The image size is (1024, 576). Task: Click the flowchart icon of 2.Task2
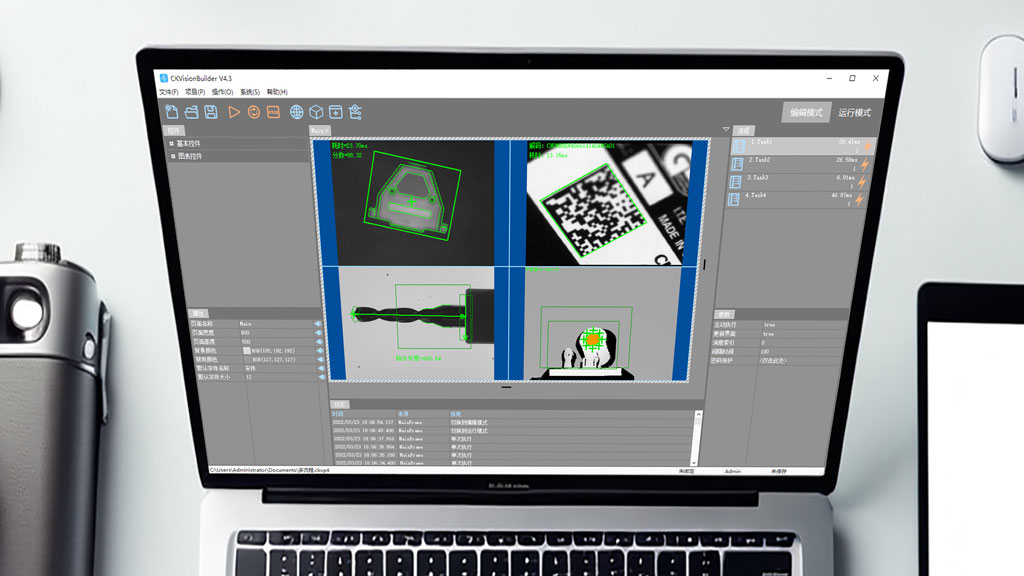click(x=737, y=164)
